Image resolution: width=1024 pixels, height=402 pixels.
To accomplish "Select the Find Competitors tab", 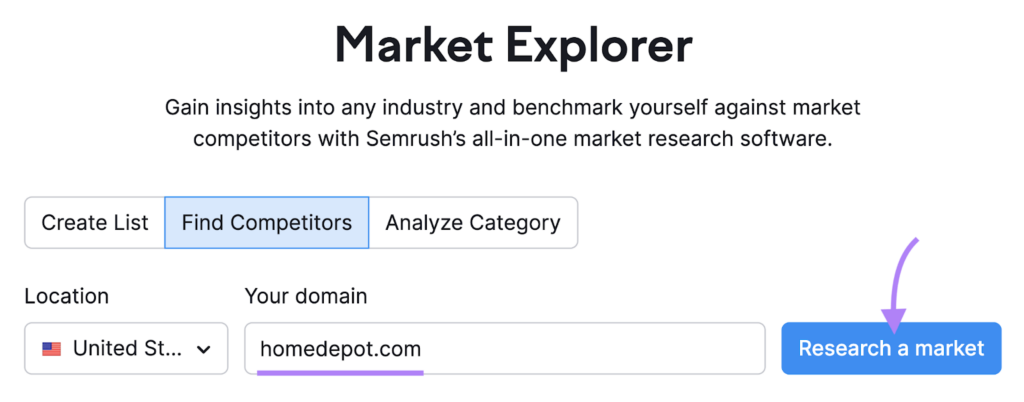I will pos(266,223).
